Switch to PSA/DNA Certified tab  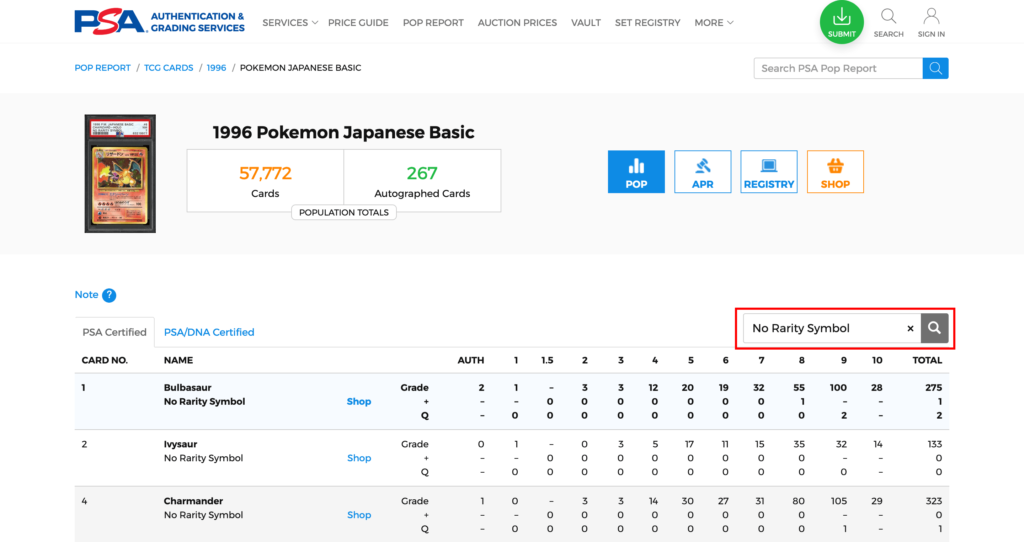[209, 332]
